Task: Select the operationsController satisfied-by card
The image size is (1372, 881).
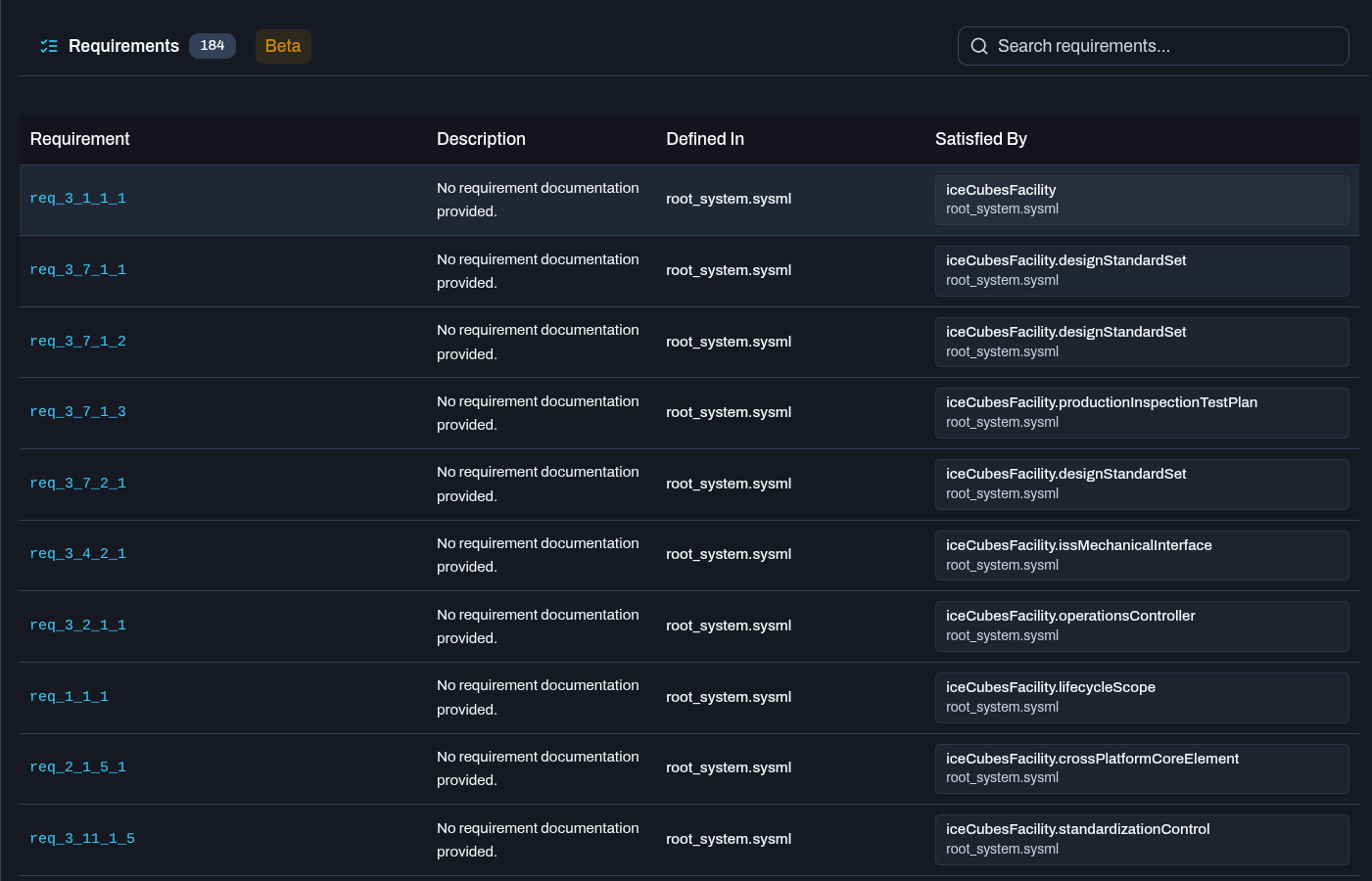Action: pos(1142,626)
